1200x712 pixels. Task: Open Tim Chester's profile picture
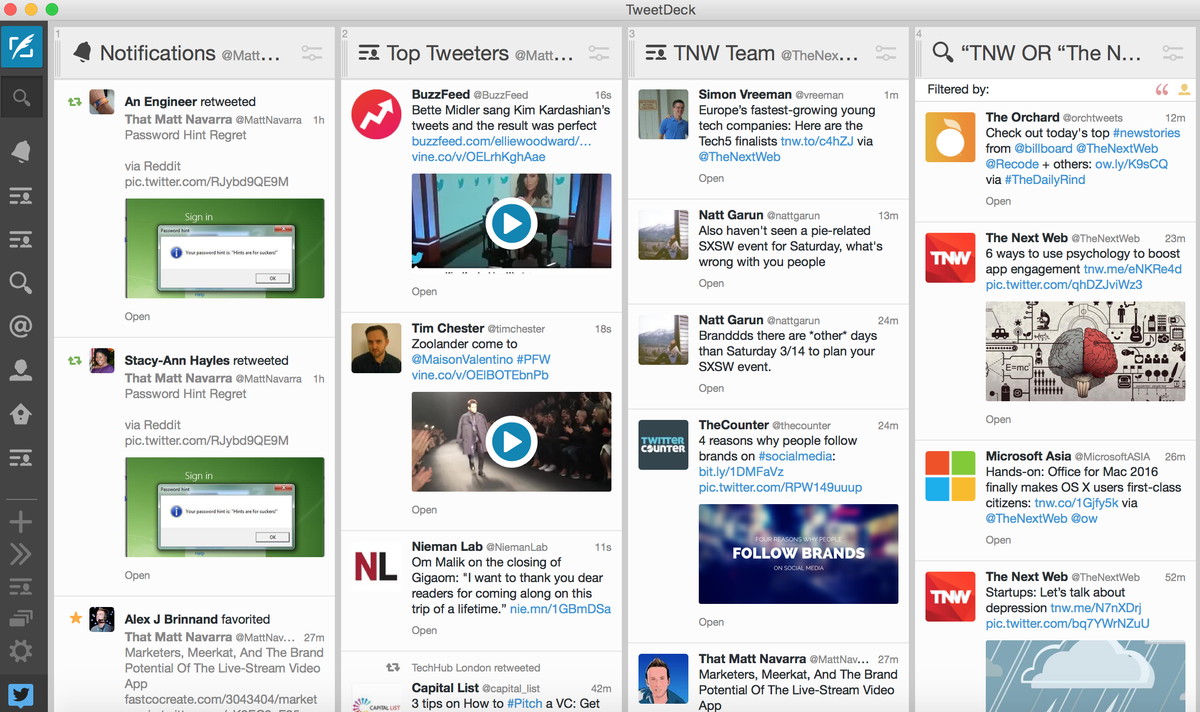[x=376, y=347]
